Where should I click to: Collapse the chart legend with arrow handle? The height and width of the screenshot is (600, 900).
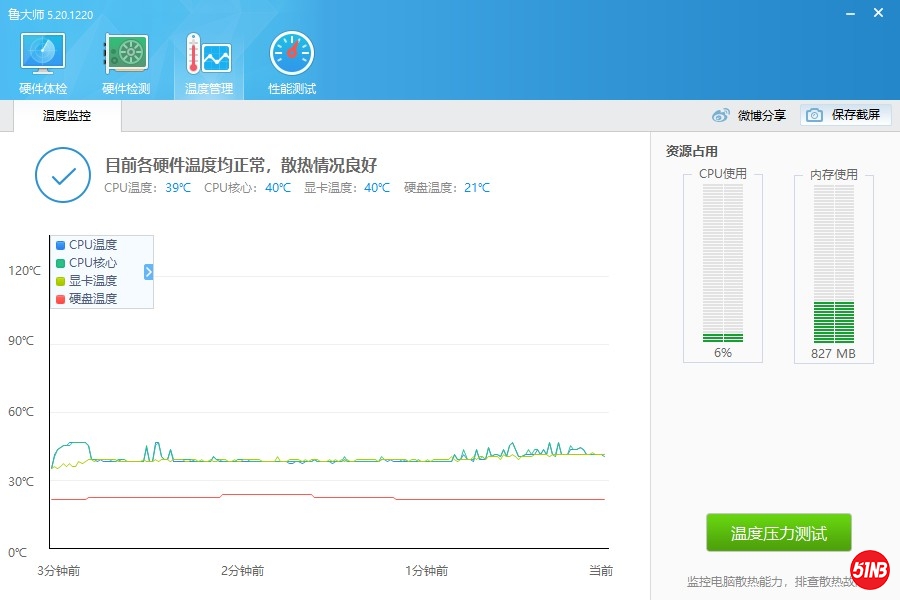click(148, 272)
